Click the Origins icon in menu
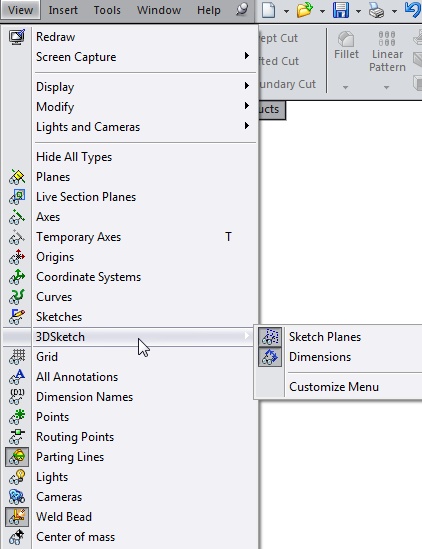Image resolution: width=422 pixels, height=549 pixels. click(x=17, y=257)
